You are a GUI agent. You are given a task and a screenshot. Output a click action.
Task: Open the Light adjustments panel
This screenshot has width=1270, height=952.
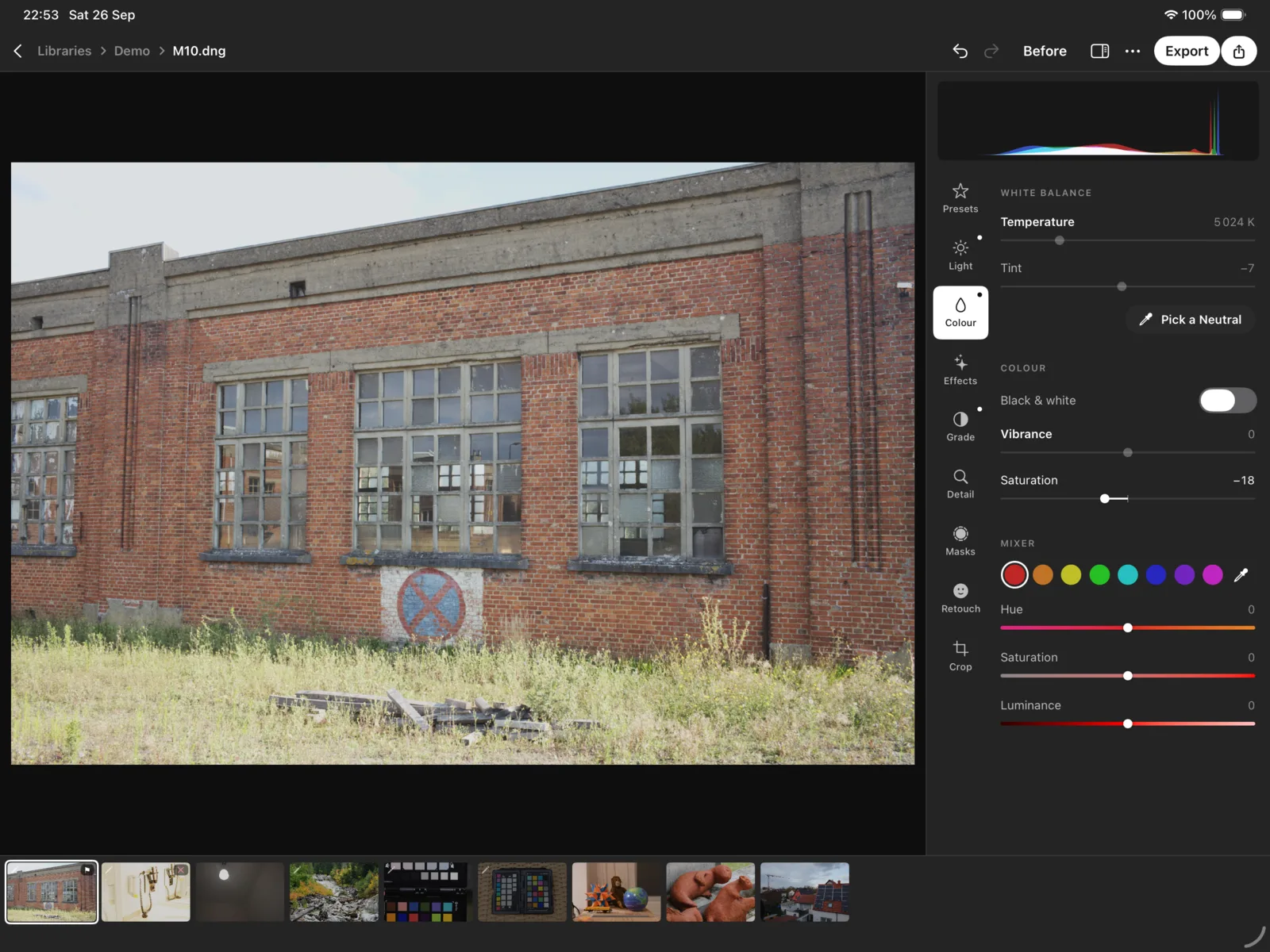coord(960,255)
